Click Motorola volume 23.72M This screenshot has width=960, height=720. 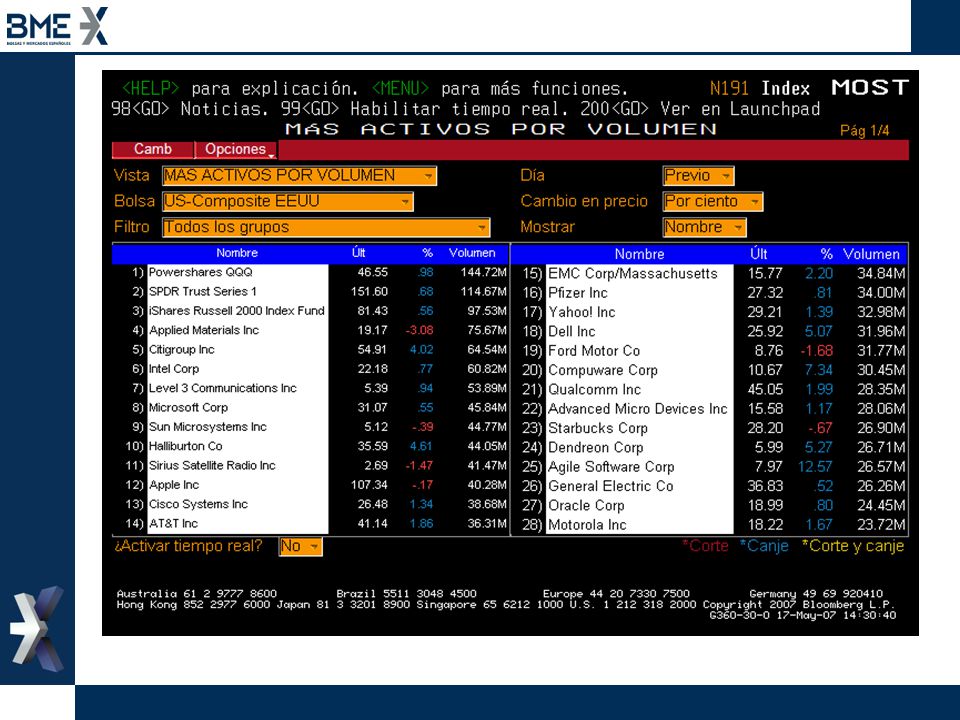click(x=881, y=525)
